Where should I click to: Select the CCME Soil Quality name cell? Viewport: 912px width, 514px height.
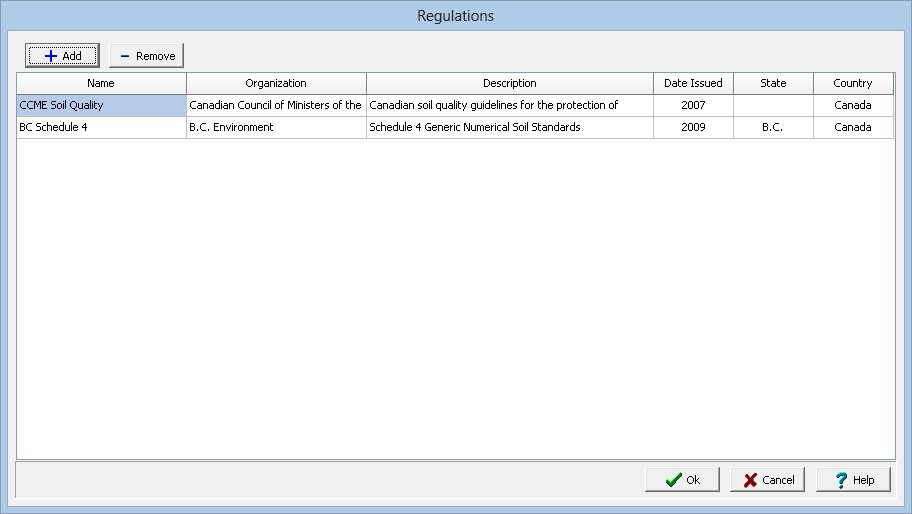tap(101, 105)
